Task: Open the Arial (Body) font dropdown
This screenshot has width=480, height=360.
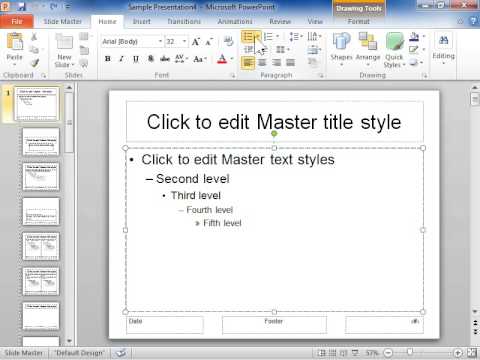Action: click(x=160, y=42)
